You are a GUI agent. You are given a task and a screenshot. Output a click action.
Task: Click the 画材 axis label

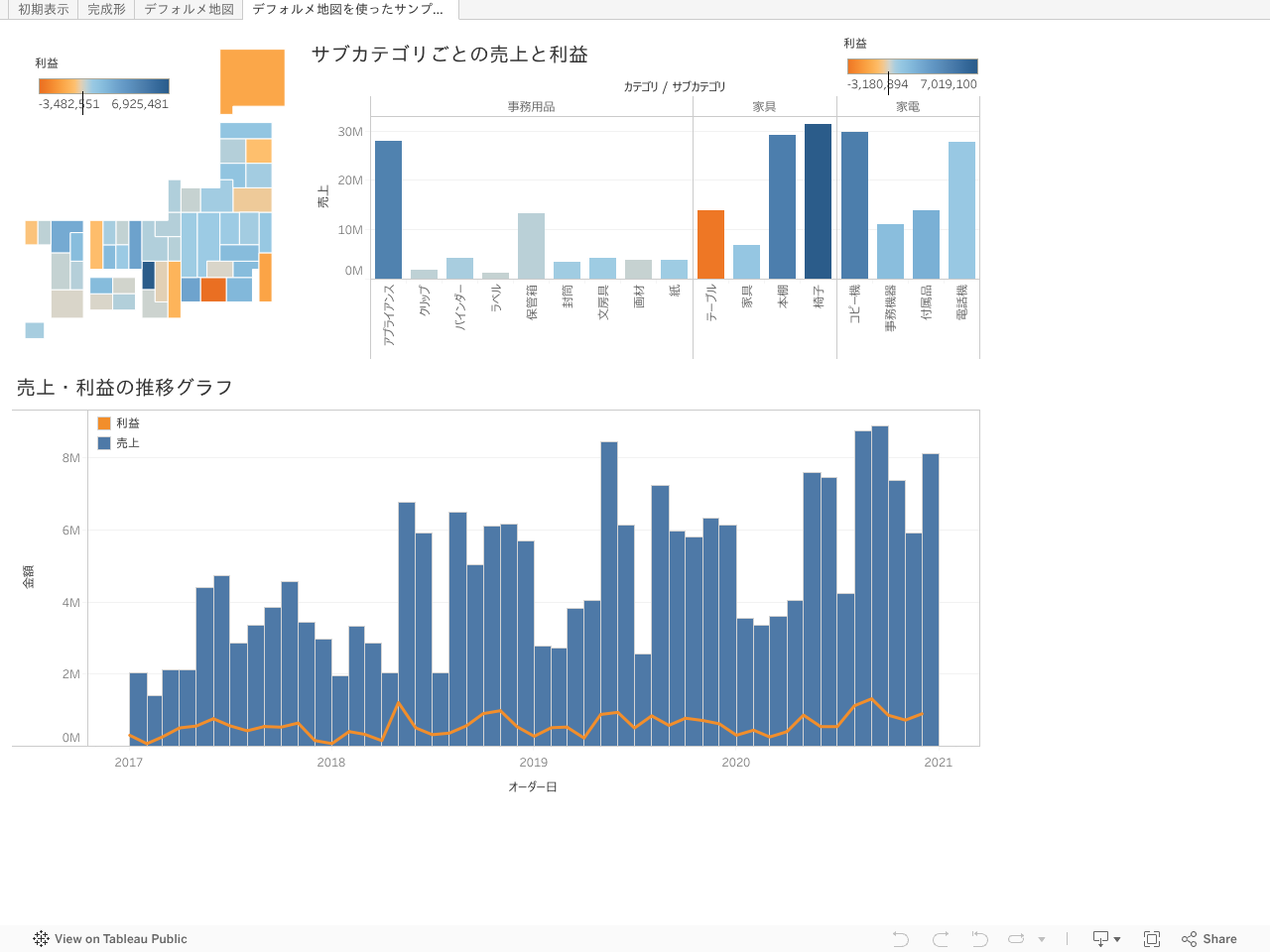point(639,296)
